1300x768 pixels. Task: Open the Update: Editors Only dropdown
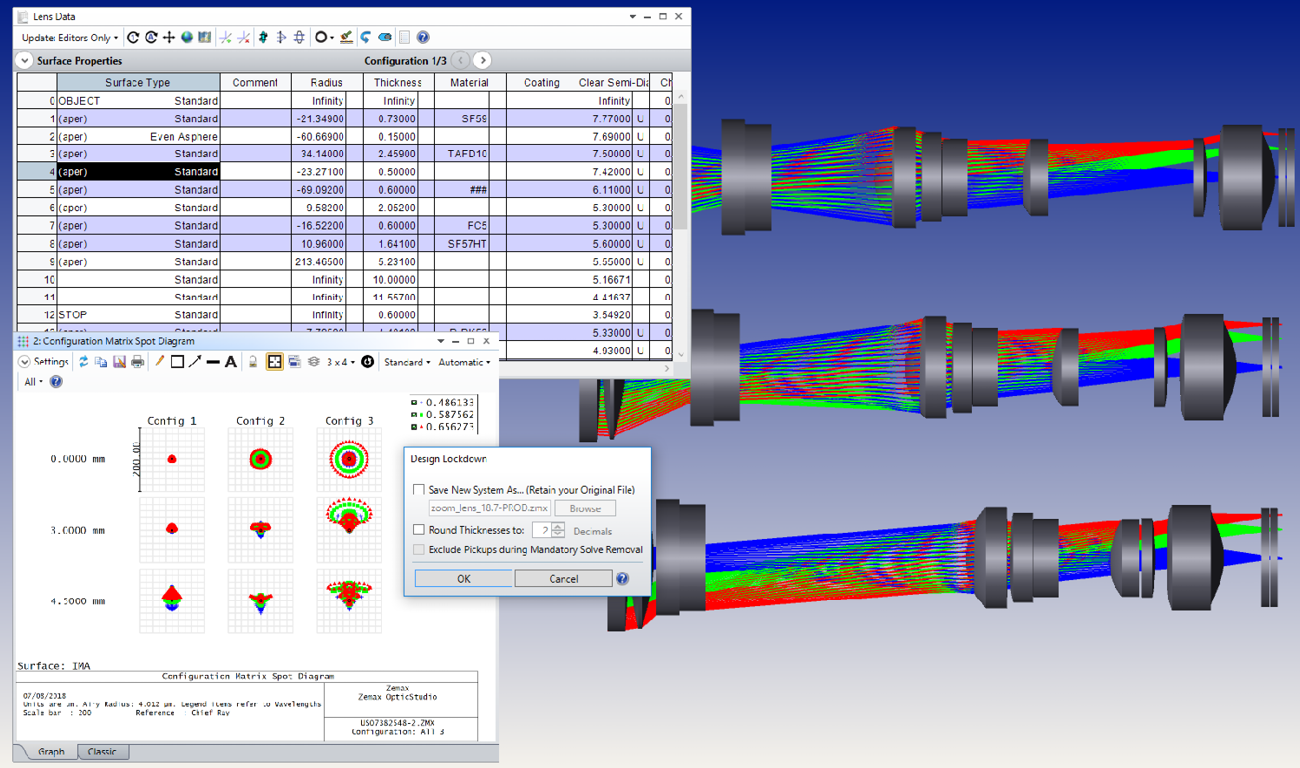pyautogui.click(x=70, y=37)
